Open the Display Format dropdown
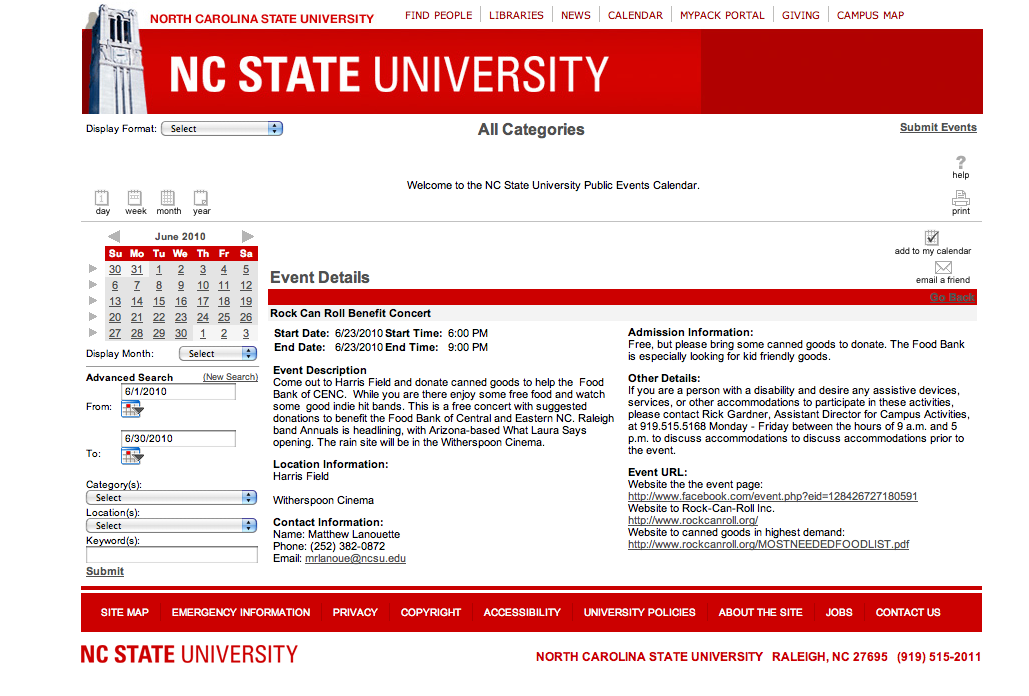Viewport: 1029px width, 696px height. 222,129
